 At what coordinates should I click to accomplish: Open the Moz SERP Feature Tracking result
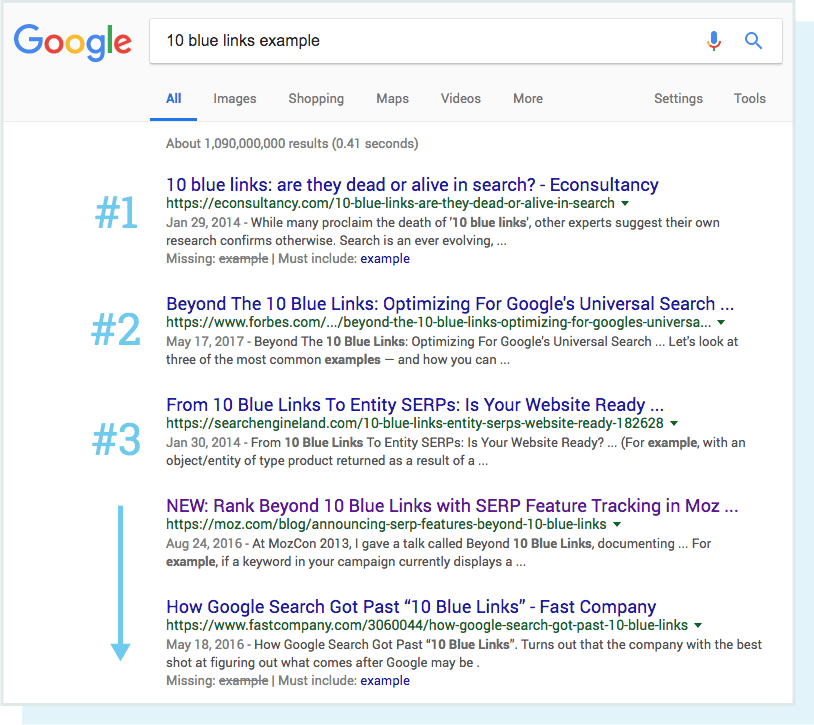pyautogui.click(x=449, y=505)
